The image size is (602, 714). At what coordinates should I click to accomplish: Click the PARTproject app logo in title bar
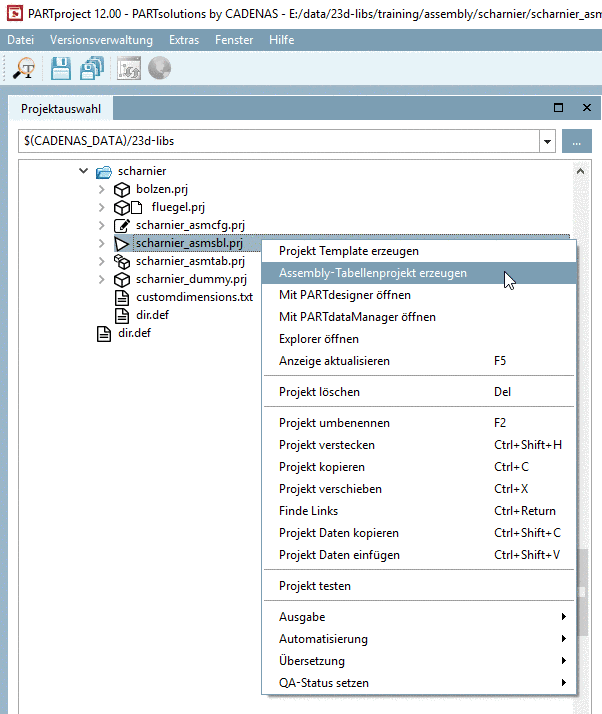15,14
